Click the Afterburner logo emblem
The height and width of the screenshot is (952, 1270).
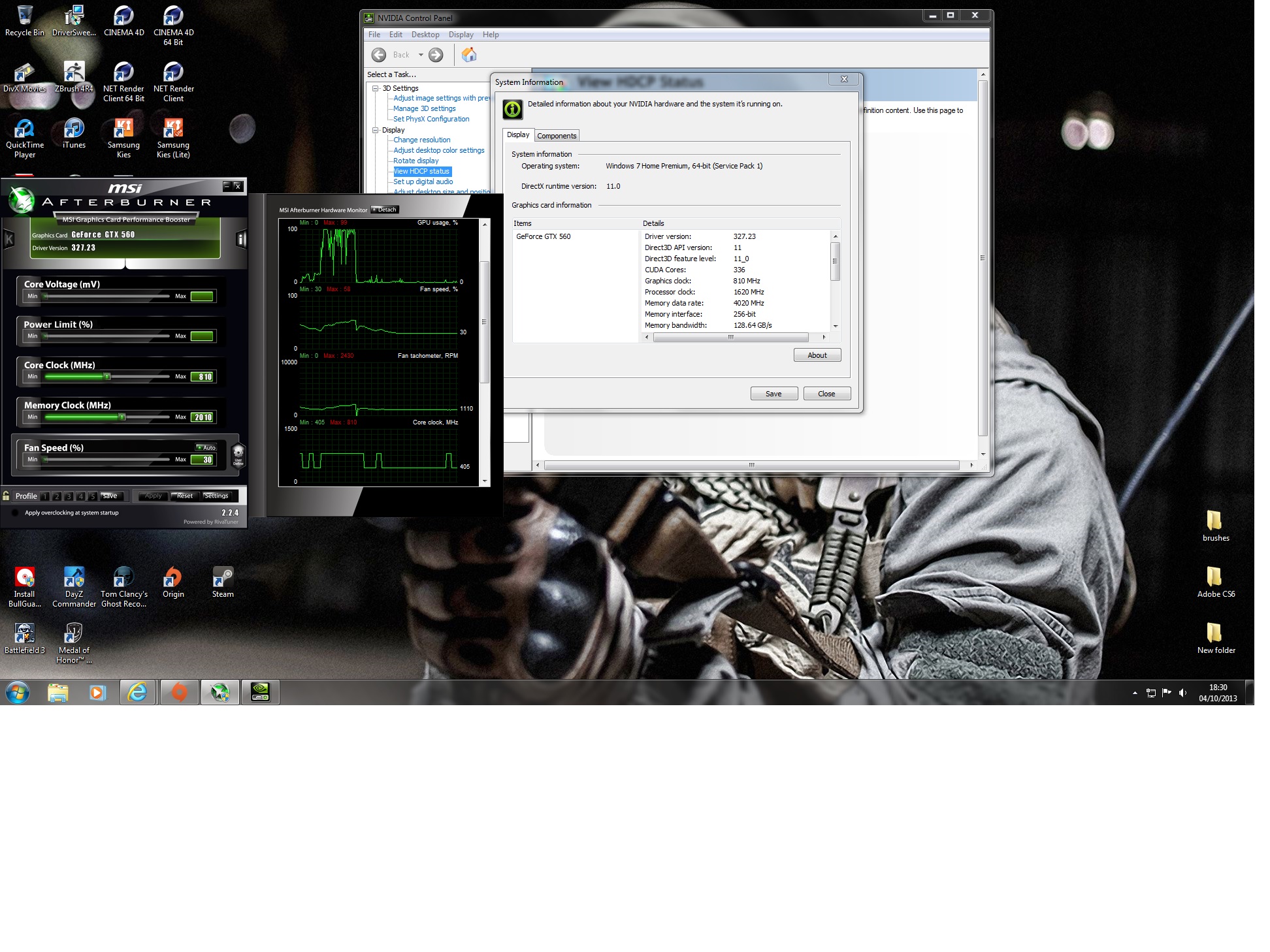(x=22, y=200)
